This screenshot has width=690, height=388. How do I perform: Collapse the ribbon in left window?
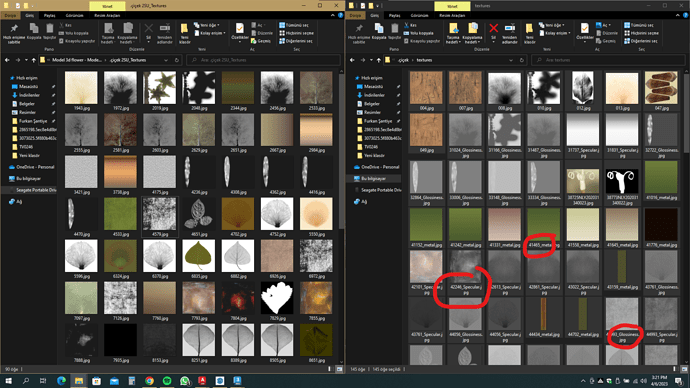click(333, 15)
